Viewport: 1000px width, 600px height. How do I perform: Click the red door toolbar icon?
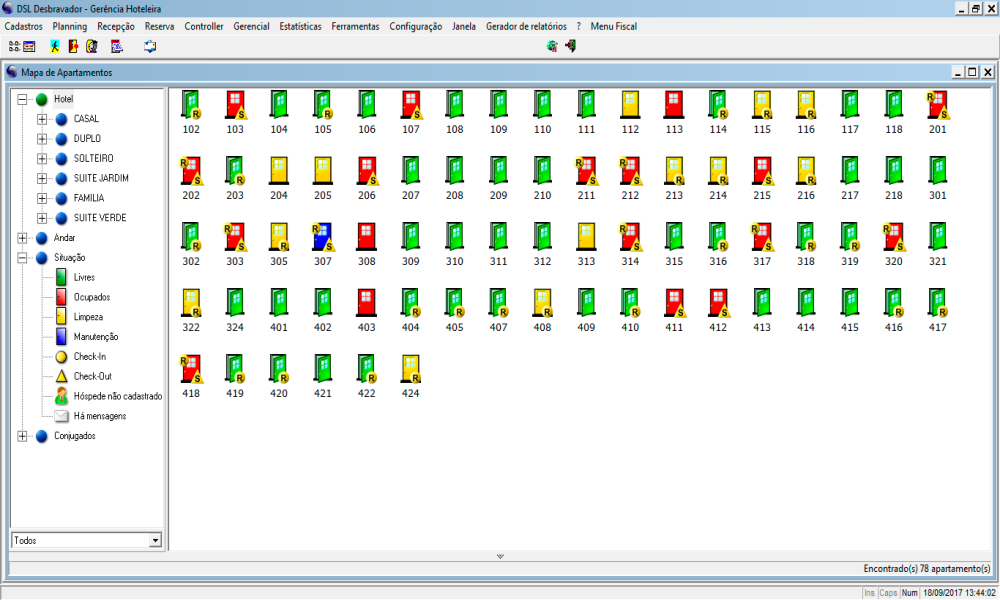(73, 47)
